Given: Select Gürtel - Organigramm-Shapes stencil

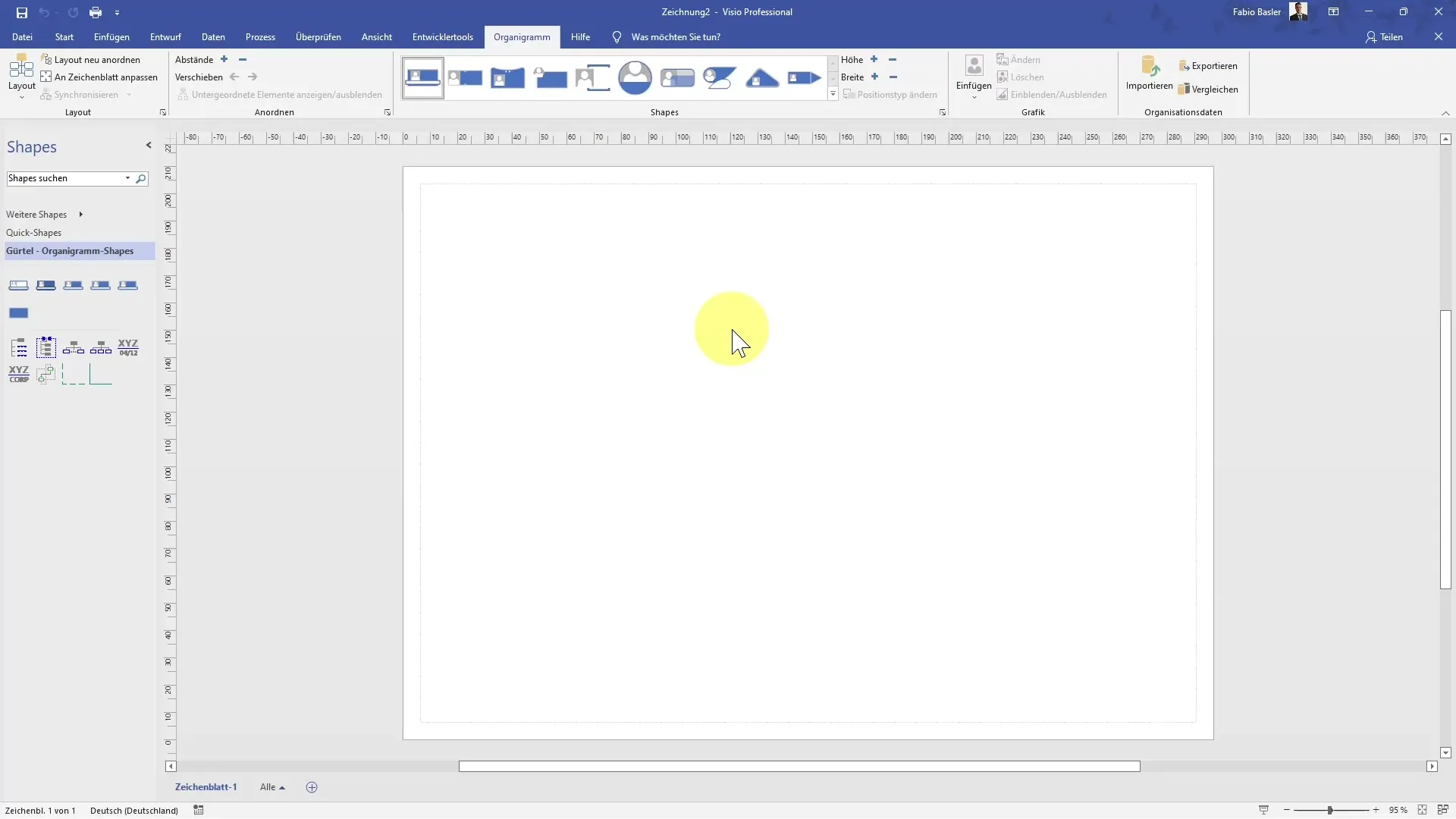Looking at the screenshot, I should click(79, 251).
